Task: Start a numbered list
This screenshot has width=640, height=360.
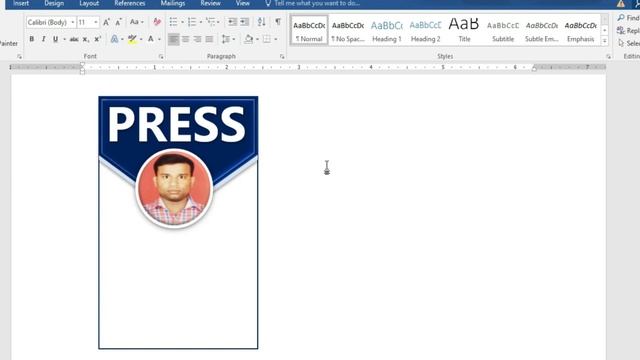Action: click(x=192, y=22)
